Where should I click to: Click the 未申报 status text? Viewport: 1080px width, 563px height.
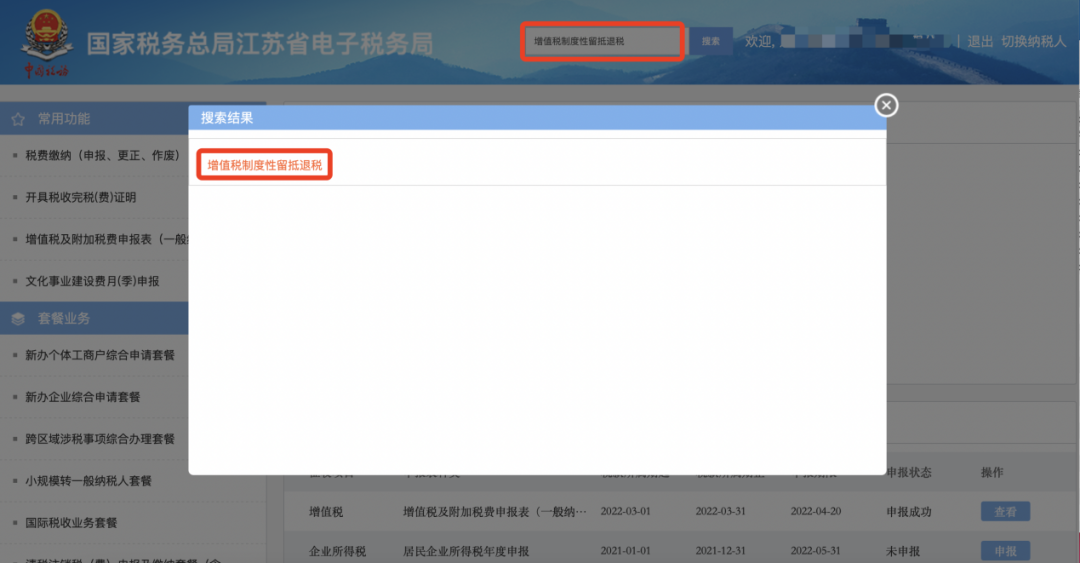(903, 551)
